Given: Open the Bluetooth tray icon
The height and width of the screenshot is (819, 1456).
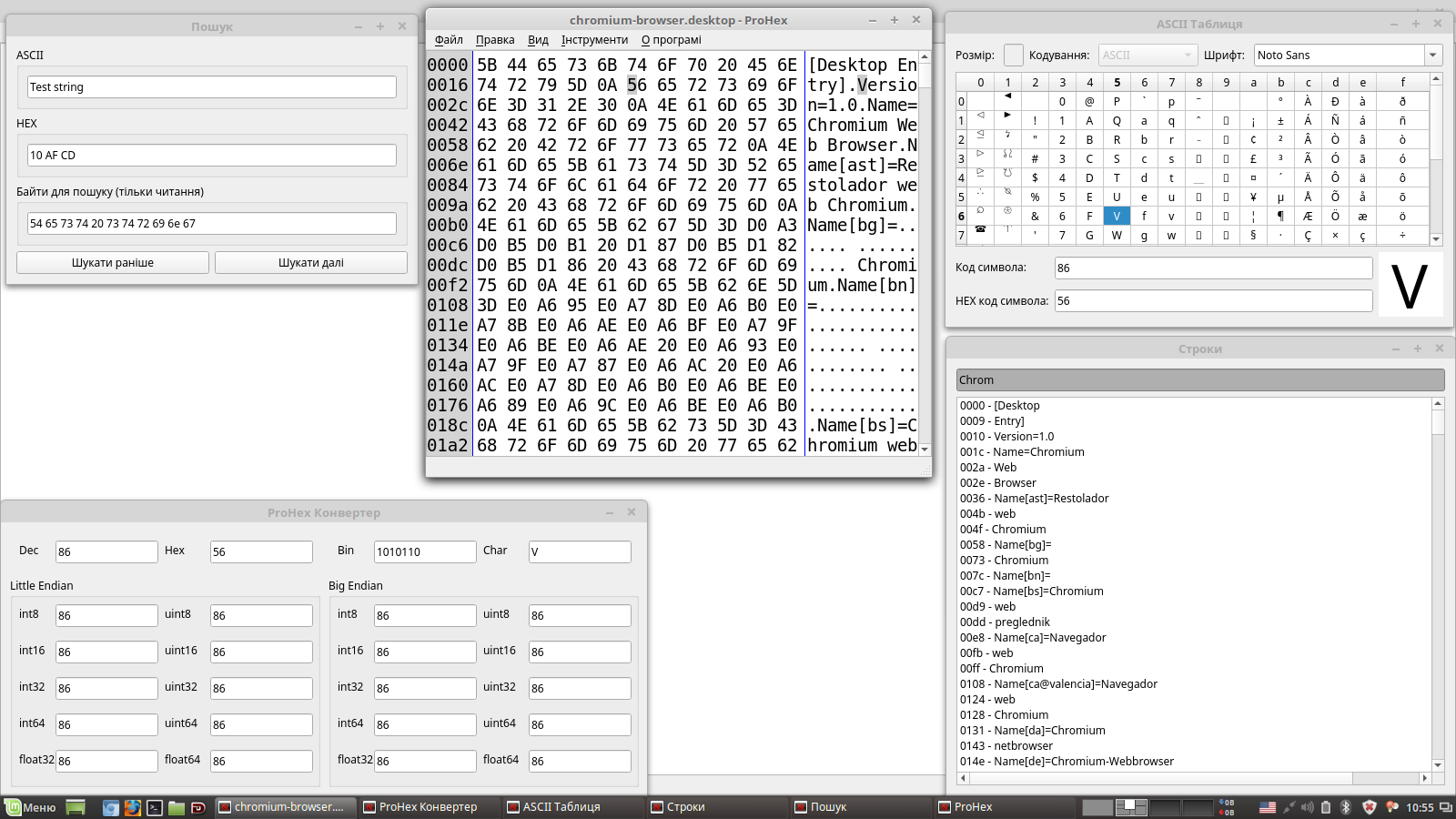Looking at the screenshot, I should [1346, 807].
